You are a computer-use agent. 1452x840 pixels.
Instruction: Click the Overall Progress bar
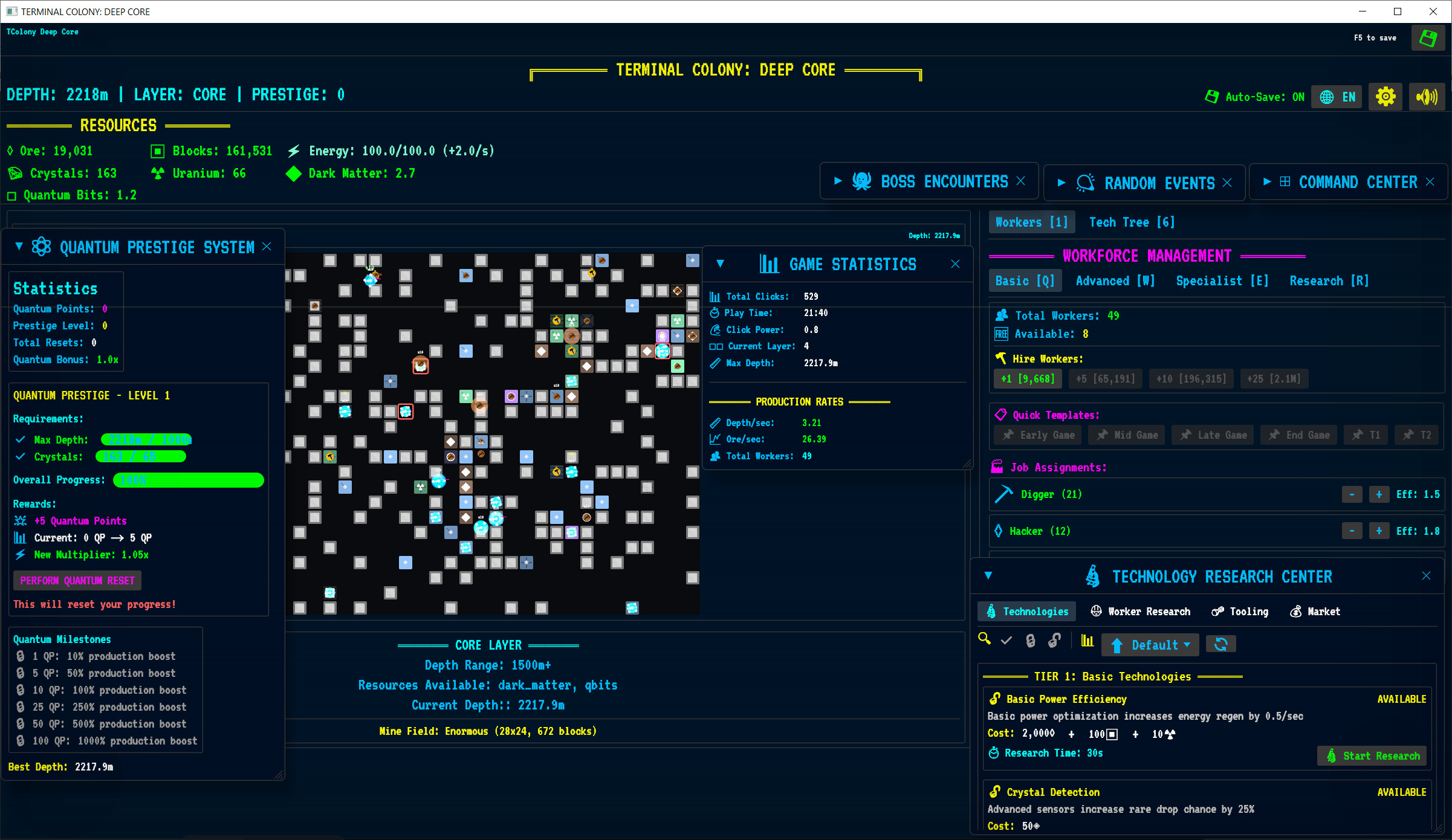point(188,480)
